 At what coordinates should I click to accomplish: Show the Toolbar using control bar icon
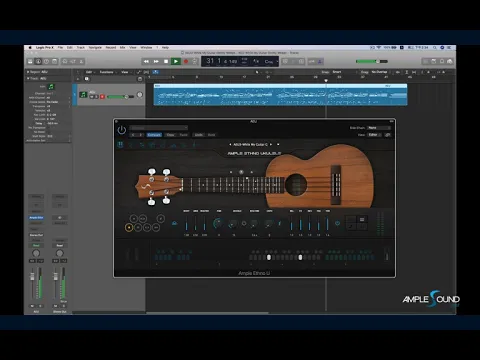(x=55, y=61)
